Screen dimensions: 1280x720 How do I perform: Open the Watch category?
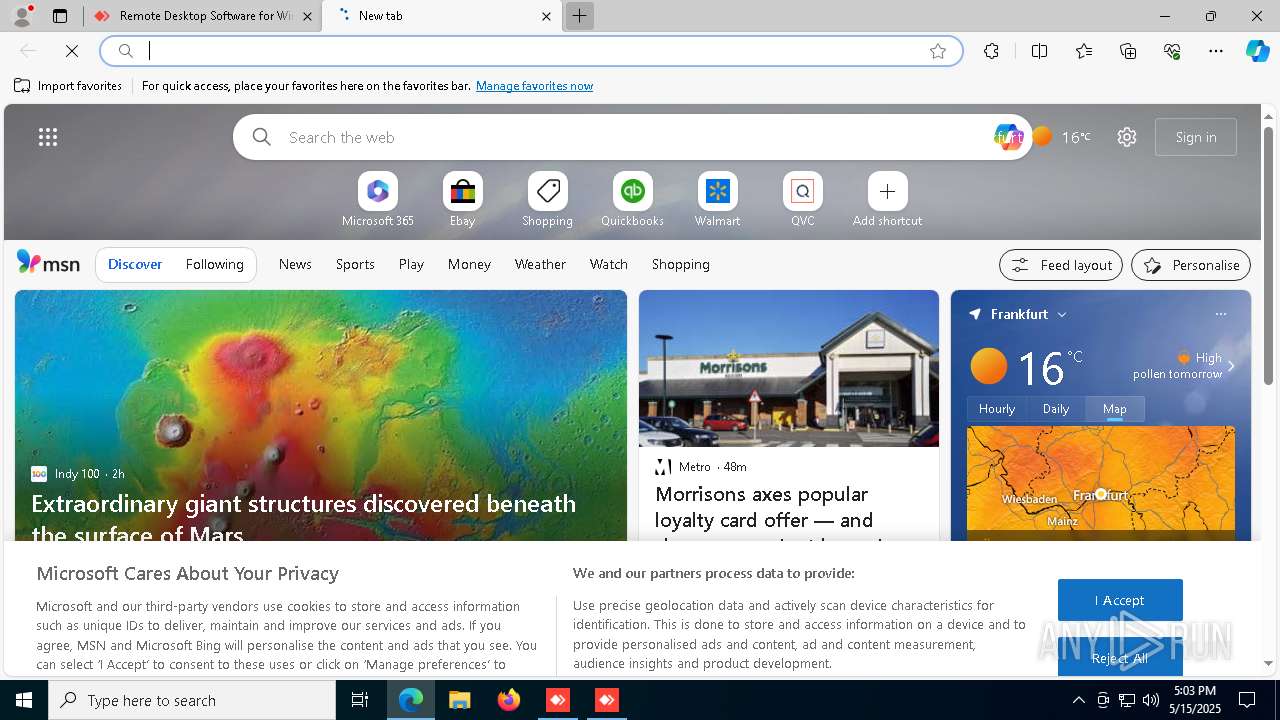[x=609, y=264]
